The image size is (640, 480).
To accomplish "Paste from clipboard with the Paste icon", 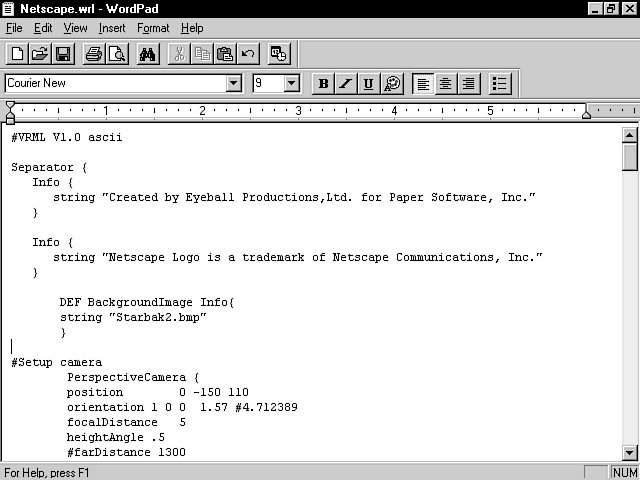I will [225, 54].
